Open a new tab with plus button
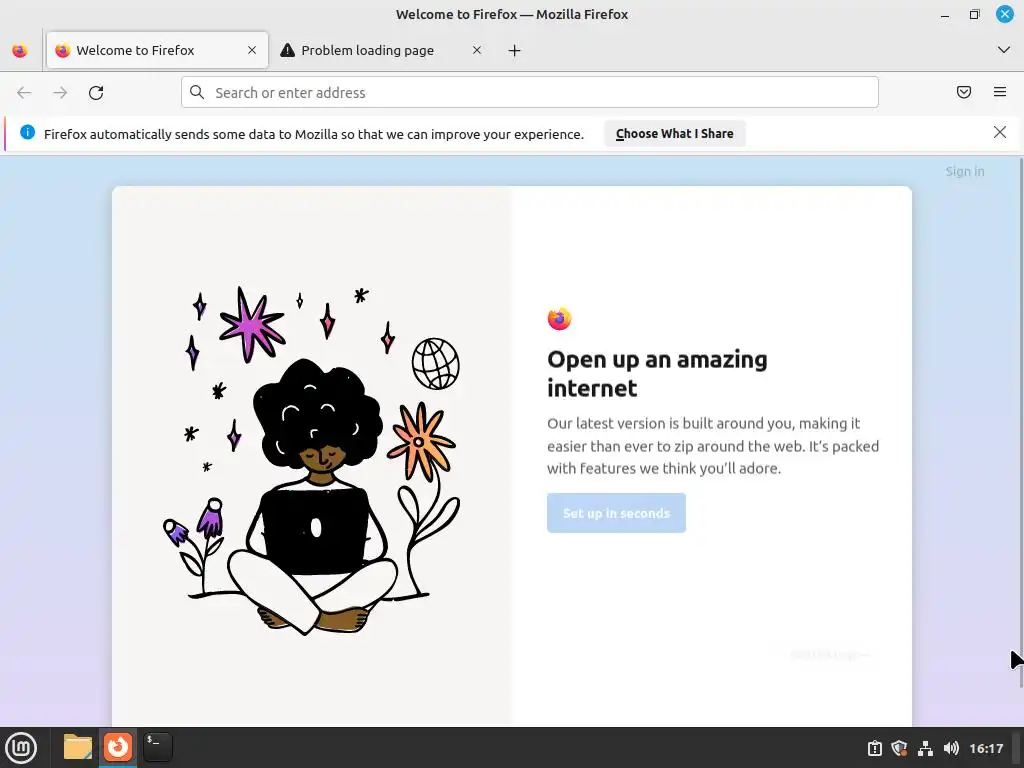Image resolution: width=1024 pixels, height=768 pixels. [515, 50]
